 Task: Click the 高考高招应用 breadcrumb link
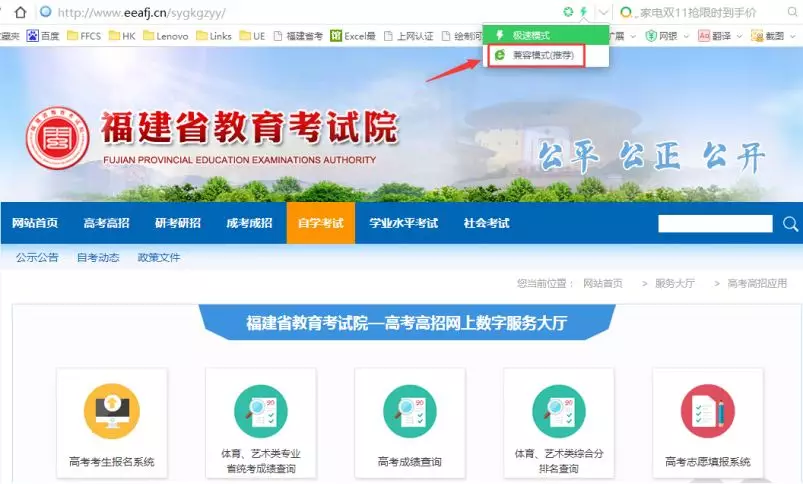pyautogui.click(x=757, y=283)
